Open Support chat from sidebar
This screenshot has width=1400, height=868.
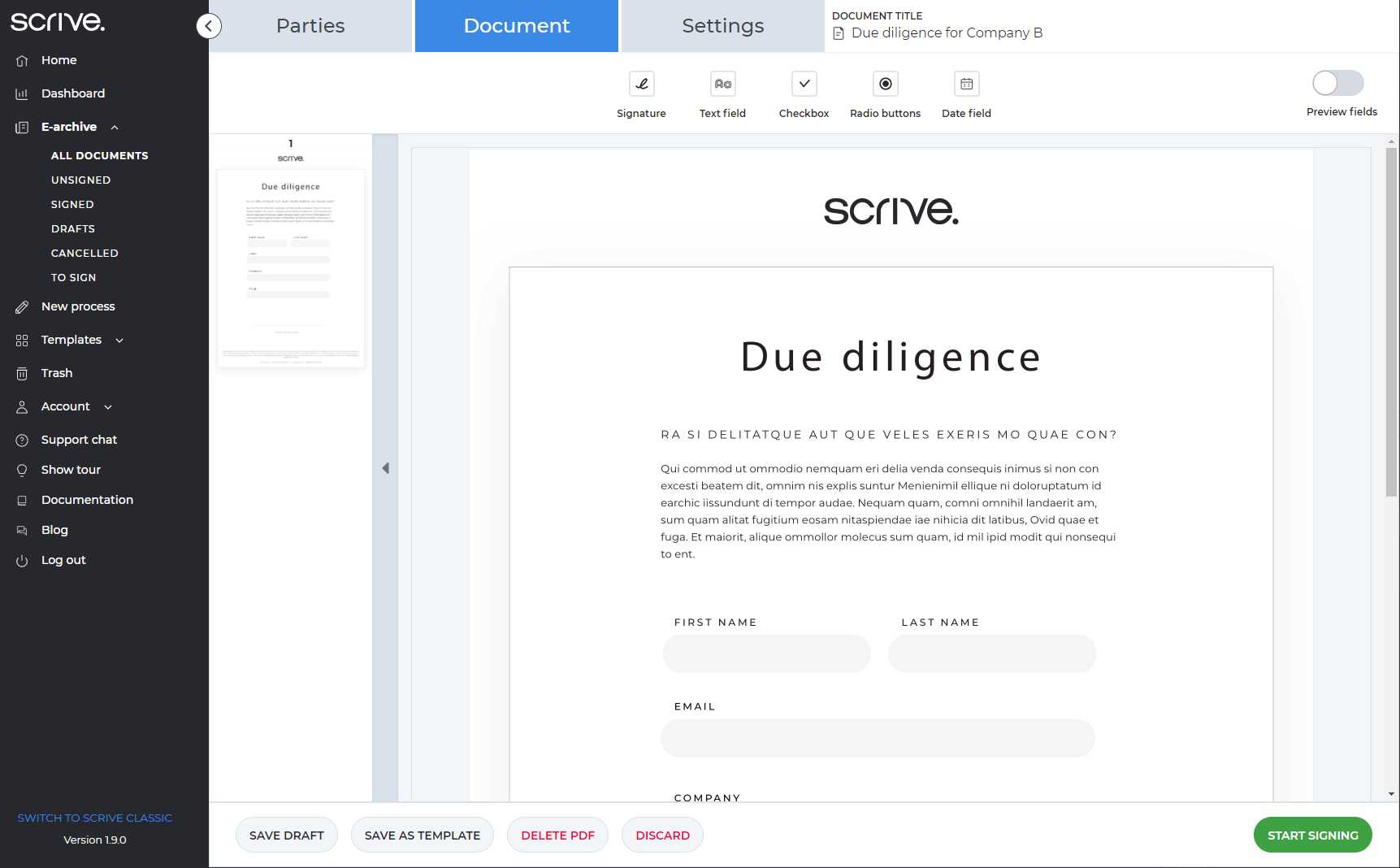point(79,440)
